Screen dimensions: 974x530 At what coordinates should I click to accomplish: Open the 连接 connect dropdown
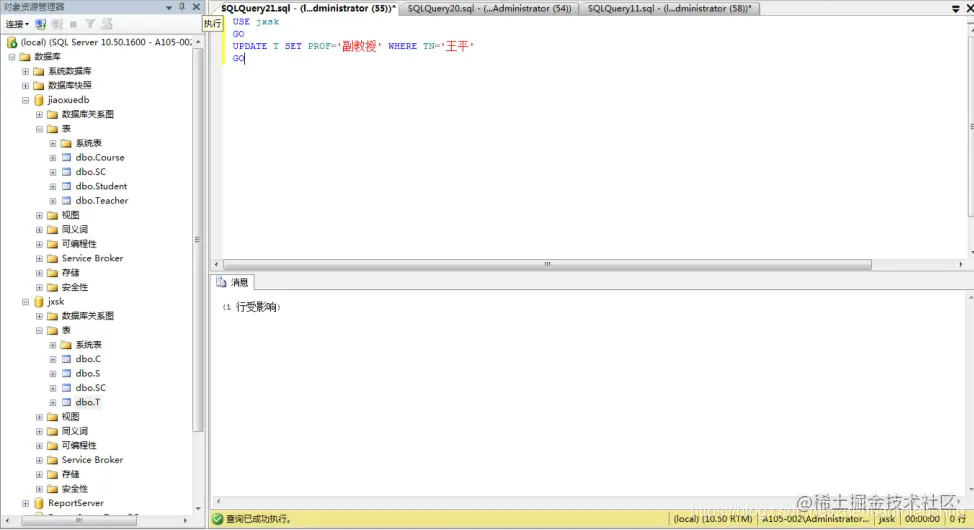pos(17,24)
